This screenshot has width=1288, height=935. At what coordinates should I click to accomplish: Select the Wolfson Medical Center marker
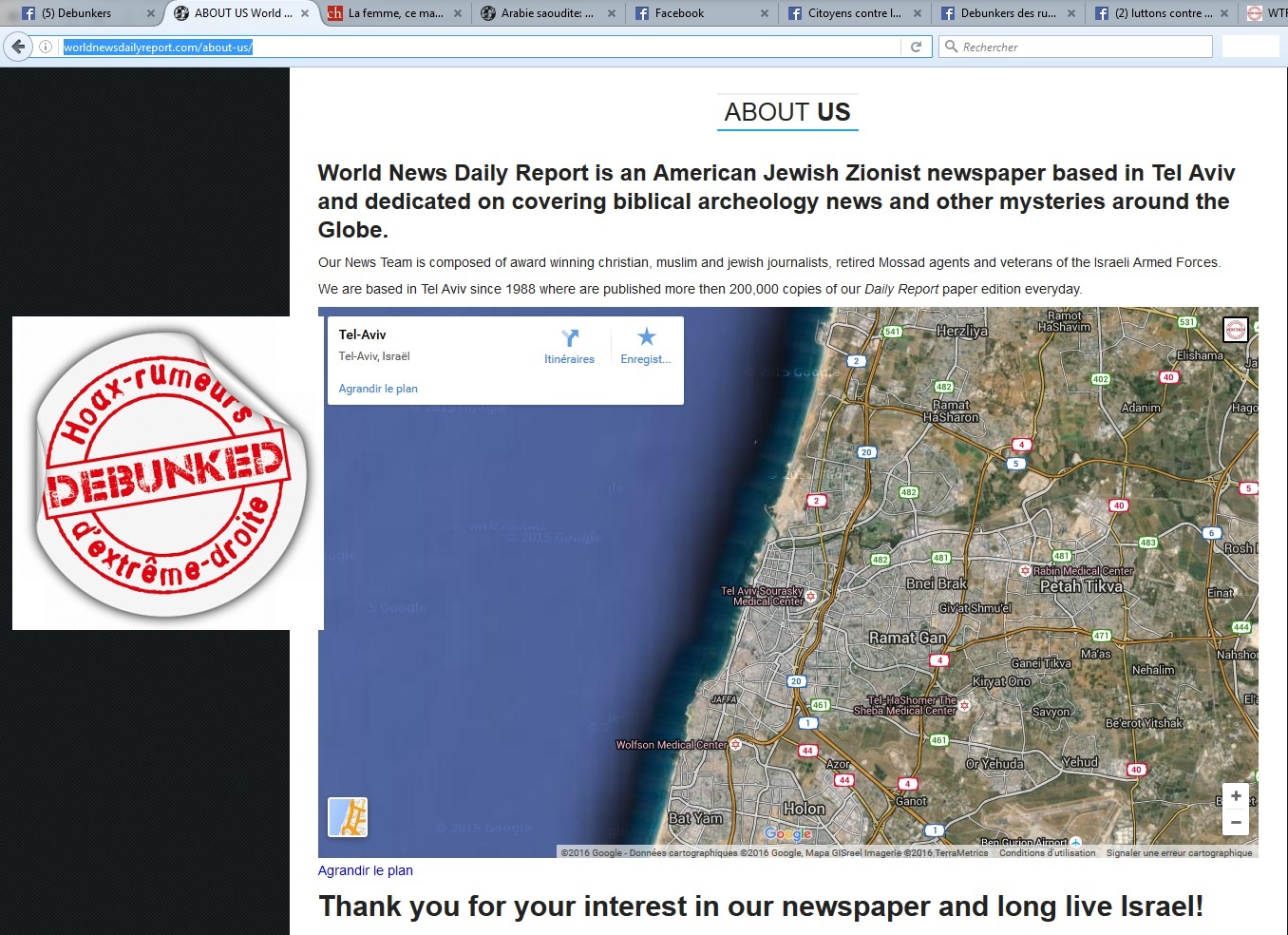tap(735, 745)
